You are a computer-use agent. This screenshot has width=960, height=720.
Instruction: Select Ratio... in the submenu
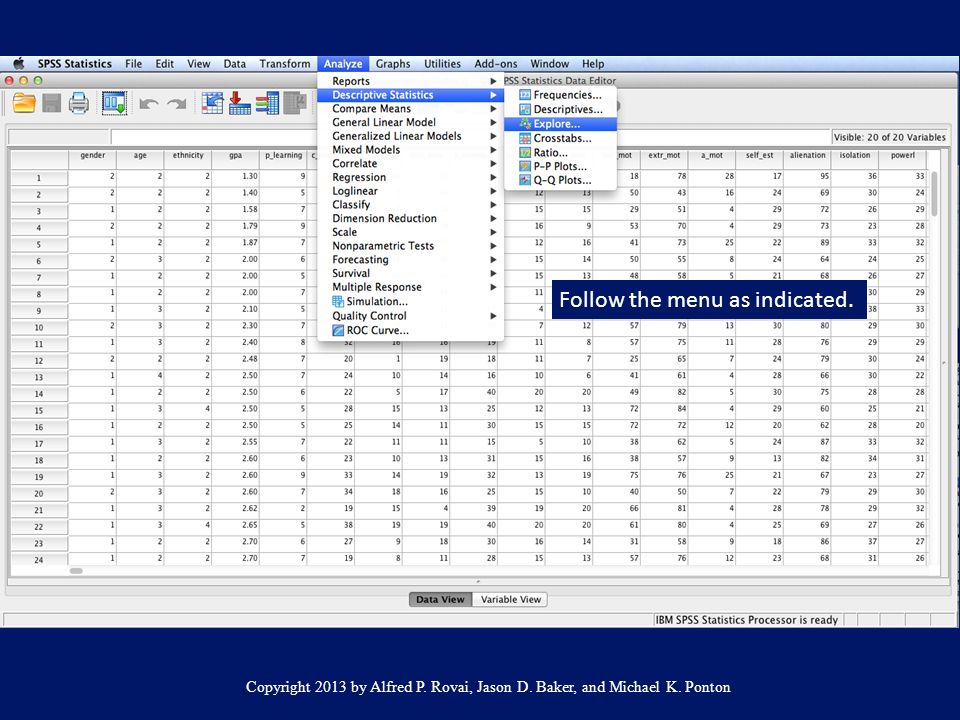click(x=560, y=152)
